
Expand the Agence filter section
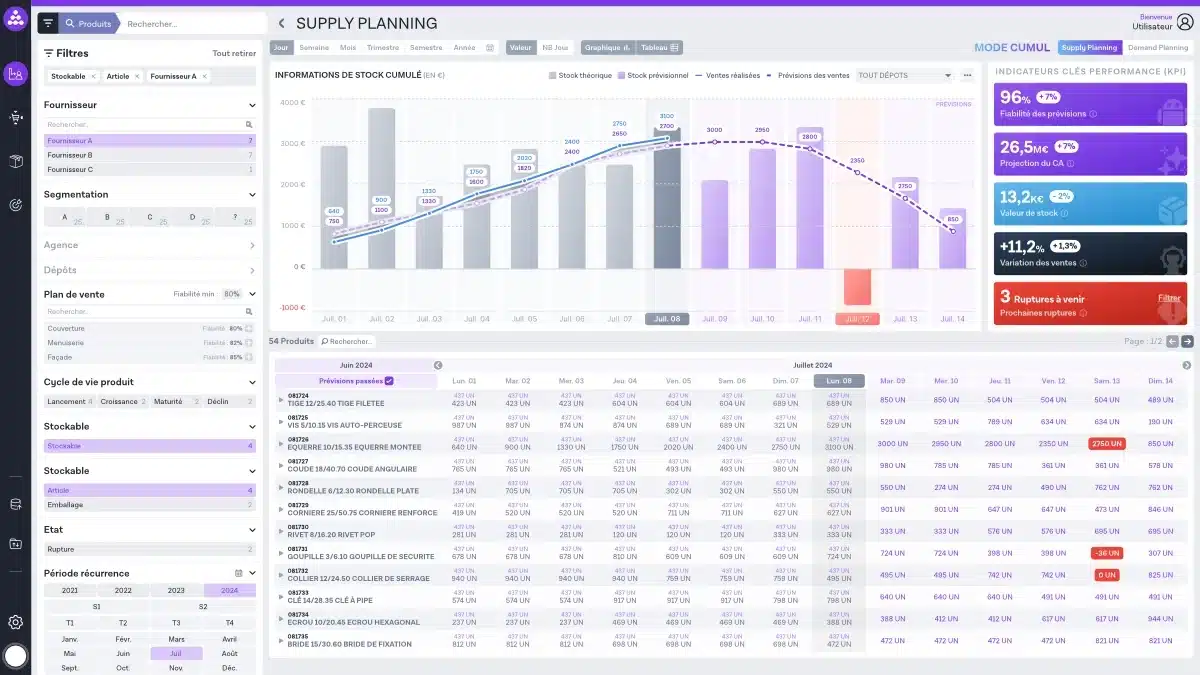(x=252, y=245)
